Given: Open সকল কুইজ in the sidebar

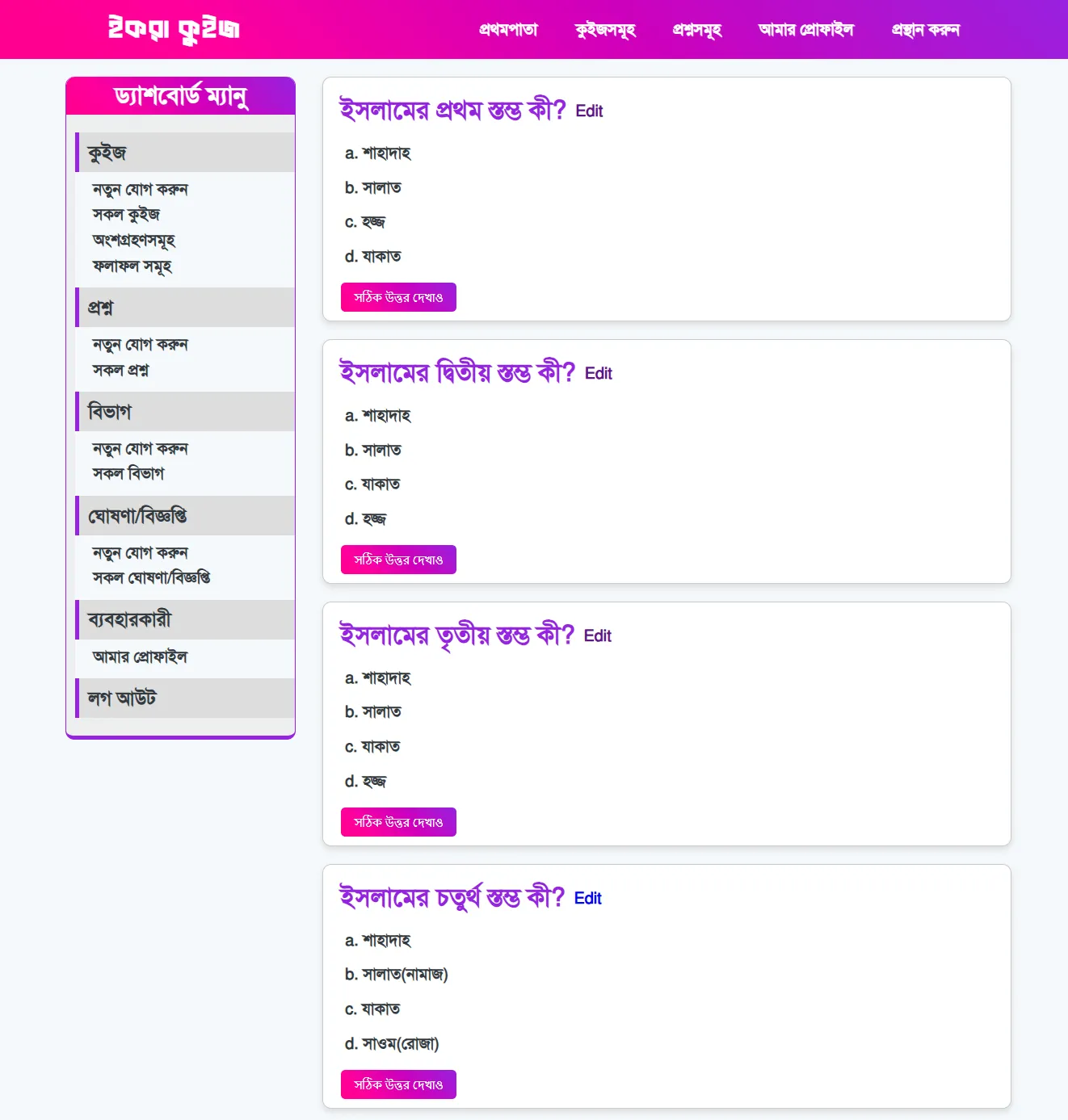Looking at the screenshot, I should click(126, 215).
